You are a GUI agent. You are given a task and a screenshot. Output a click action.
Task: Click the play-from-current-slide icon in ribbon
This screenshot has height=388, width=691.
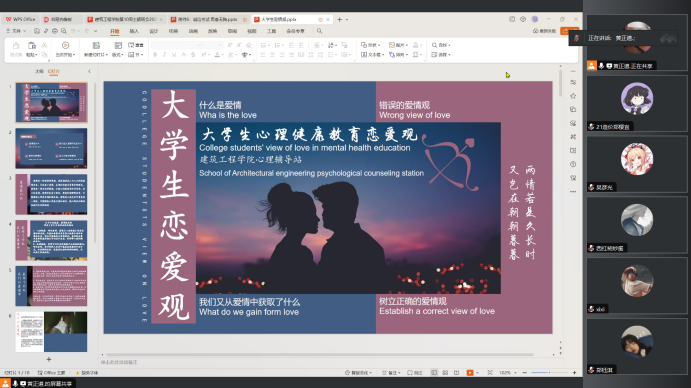65,45
